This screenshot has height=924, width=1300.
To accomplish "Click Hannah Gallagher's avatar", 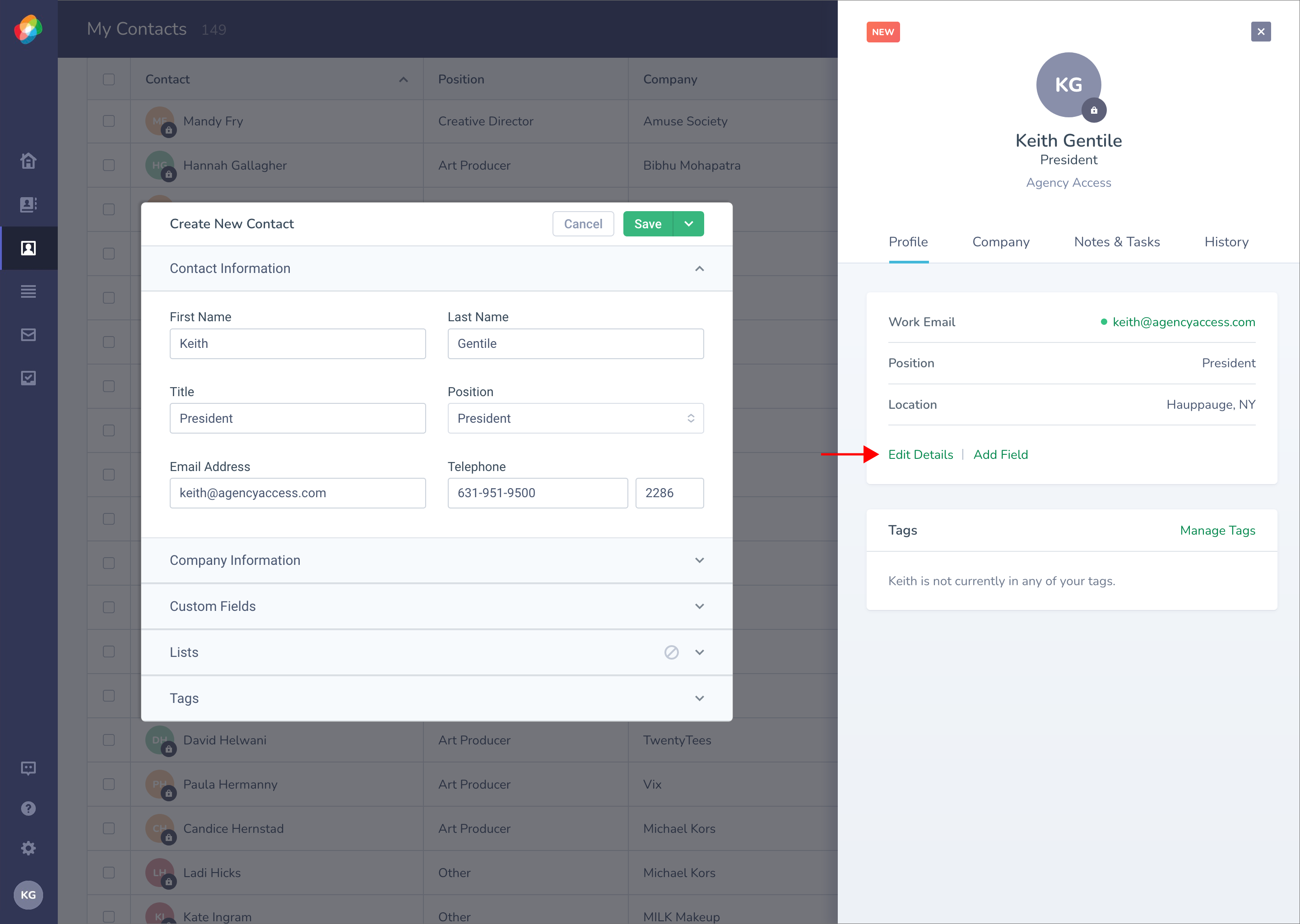I will (160, 166).
